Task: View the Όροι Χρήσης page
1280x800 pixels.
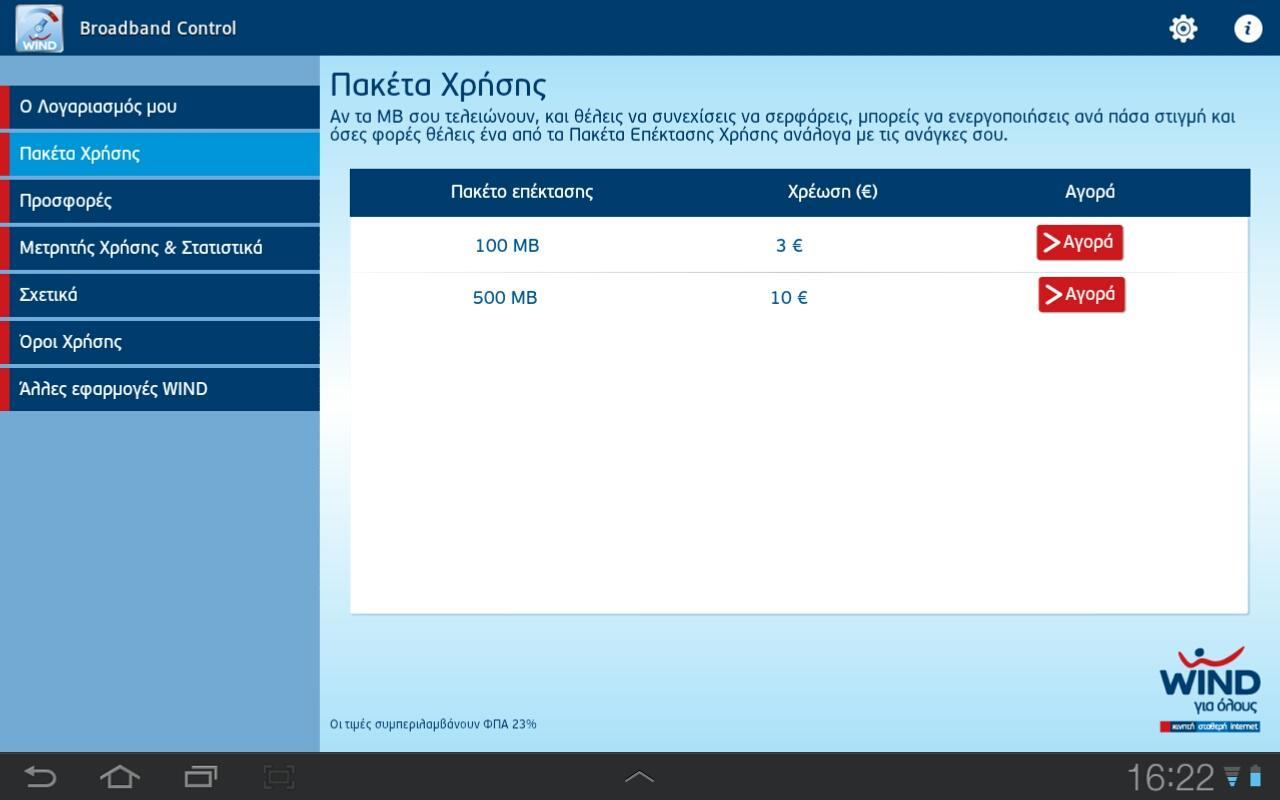Action: [x=160, y=341]
